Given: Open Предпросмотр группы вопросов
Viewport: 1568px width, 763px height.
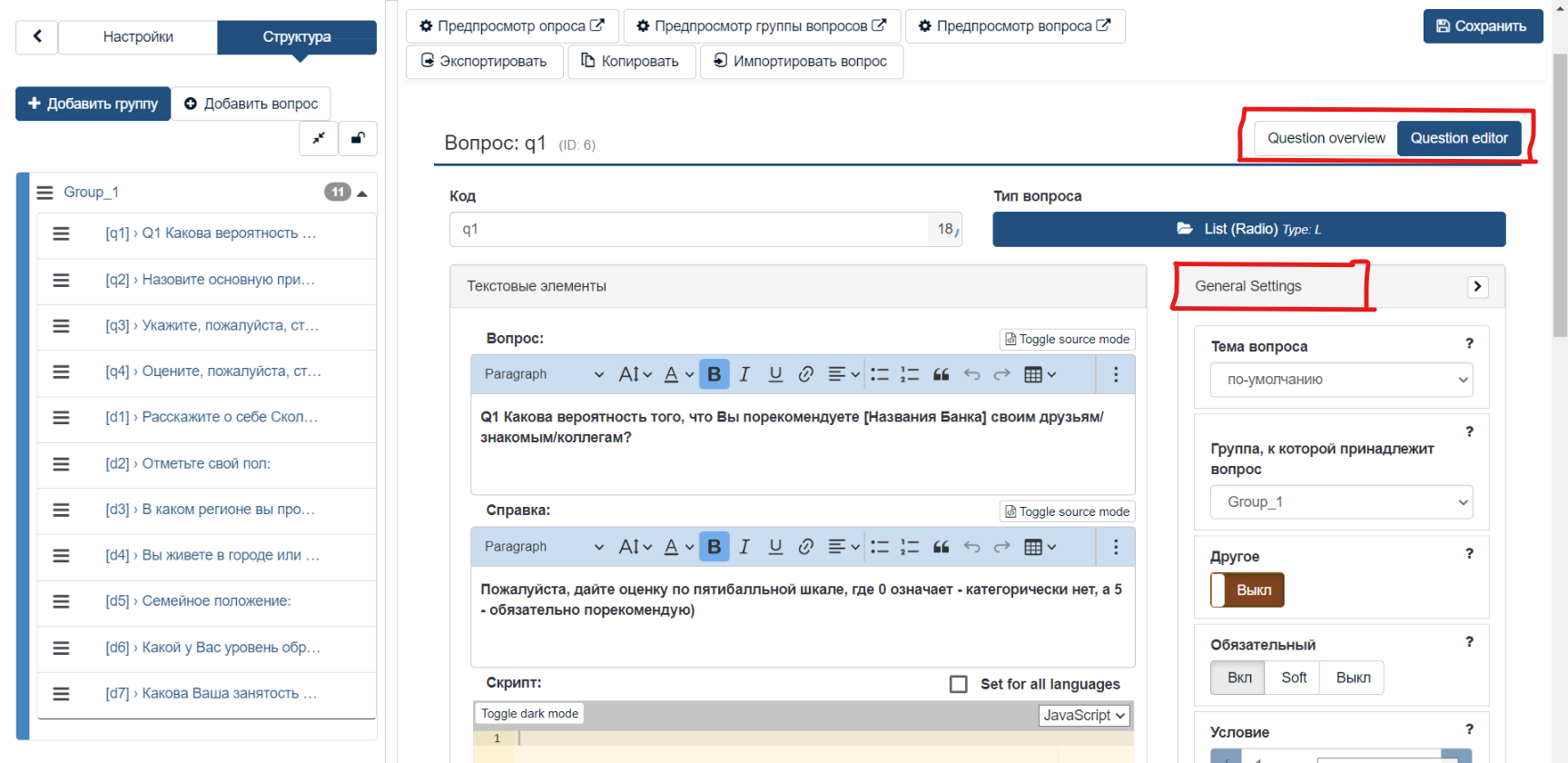Looking at the screenshot, I should click(x=761, y=26).
